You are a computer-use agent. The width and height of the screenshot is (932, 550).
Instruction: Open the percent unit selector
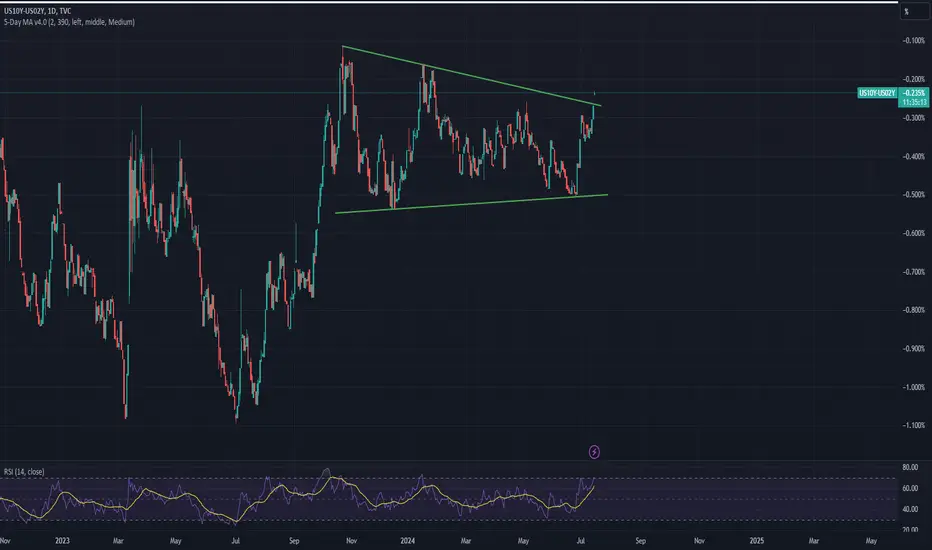pyautogui.click(x=907, y=11)
